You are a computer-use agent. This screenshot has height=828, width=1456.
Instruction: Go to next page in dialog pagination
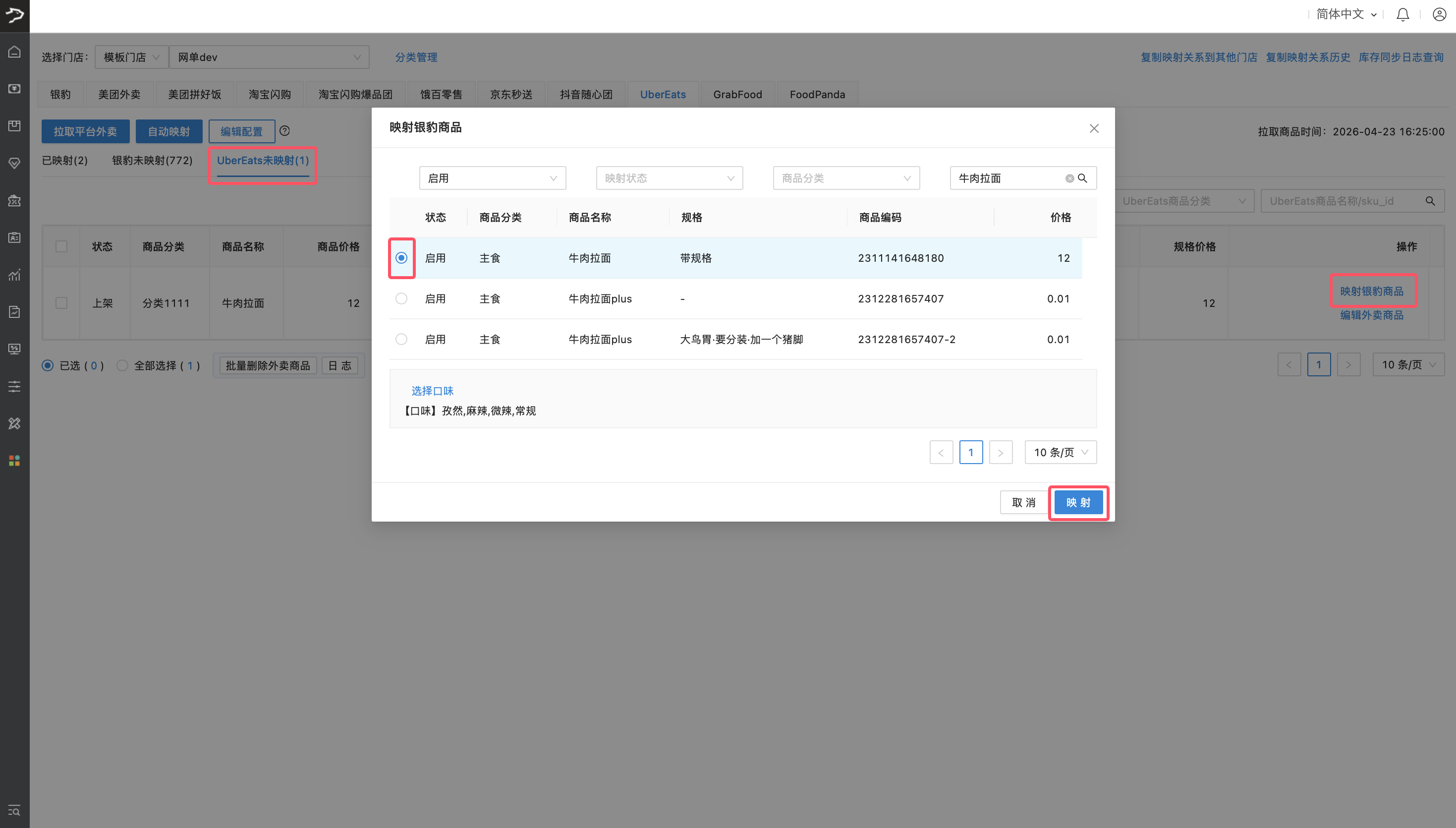click(1001, 452)
